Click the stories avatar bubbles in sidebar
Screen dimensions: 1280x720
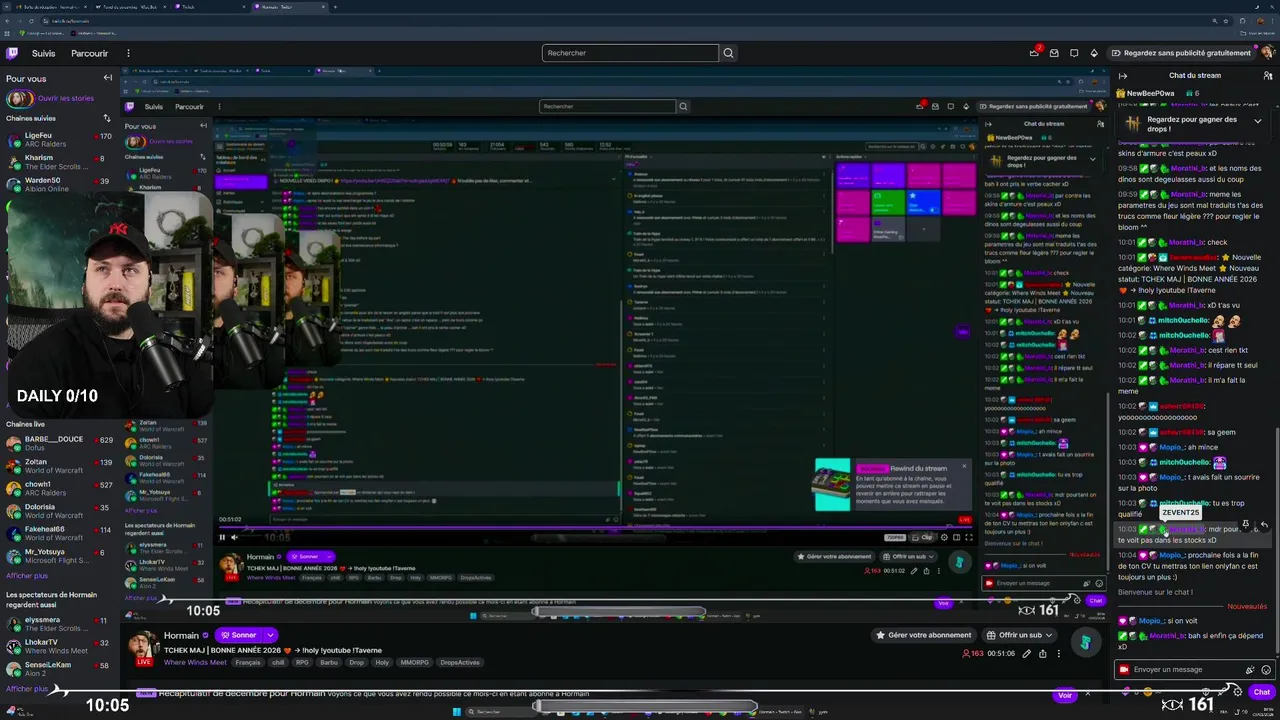(19, 98)
